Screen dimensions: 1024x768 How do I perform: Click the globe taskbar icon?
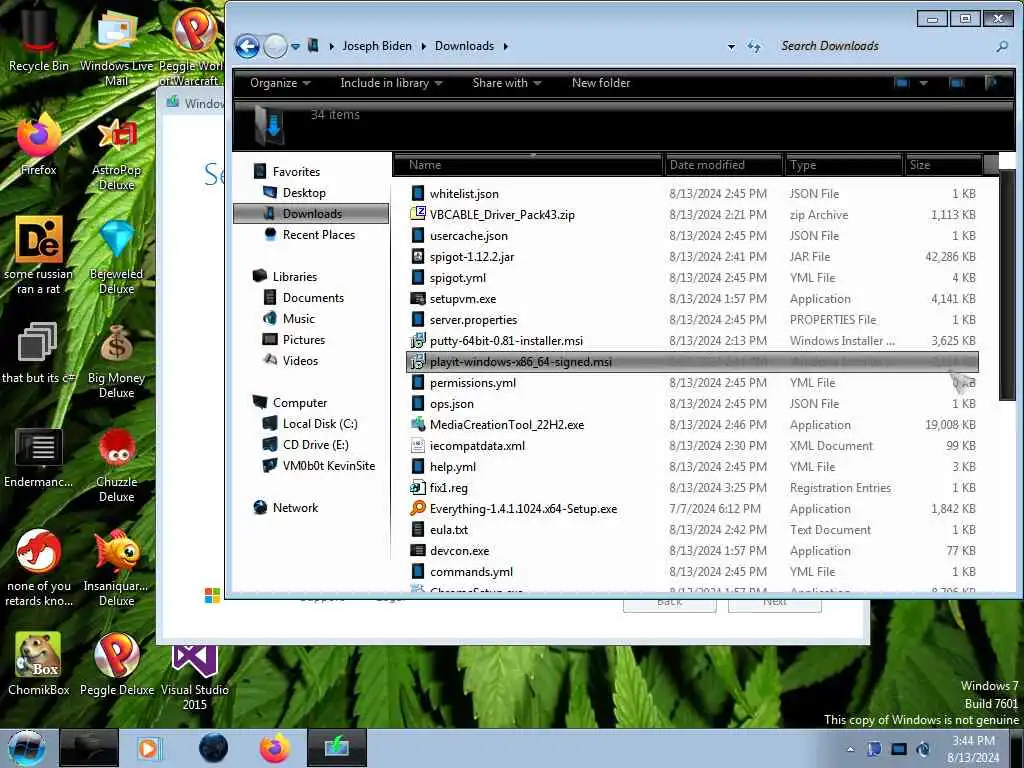(213, 748)
